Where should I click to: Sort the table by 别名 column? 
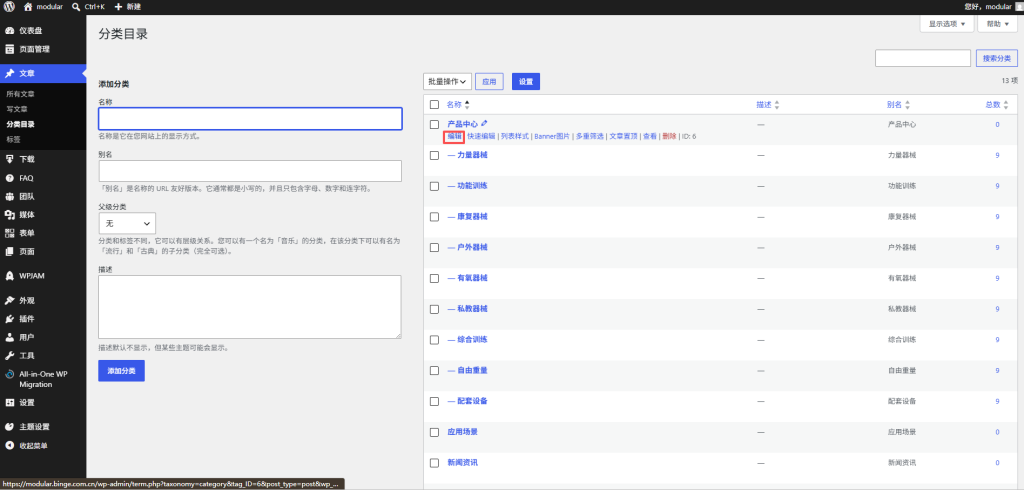click(899, 105)
